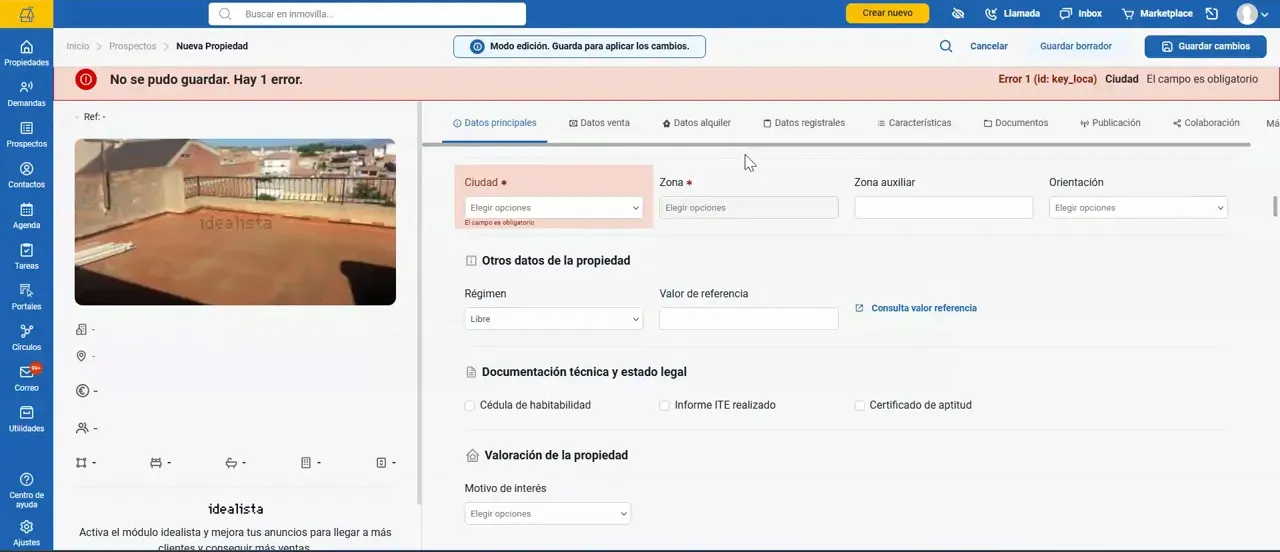The width and height of the screenshot is (1280, 552).
Task: Click Cancelar link
Action: (989, 46)
